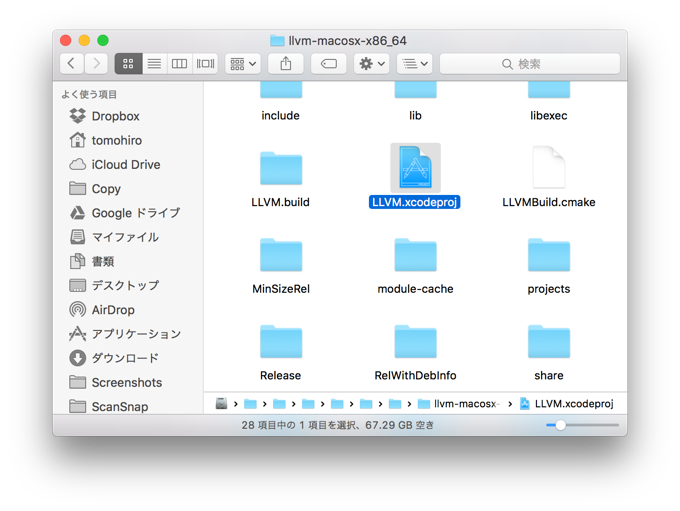Click the Share toolbar button
This screenshot has height=511, width=680.
pyautogui.click(x=285, y=64)
